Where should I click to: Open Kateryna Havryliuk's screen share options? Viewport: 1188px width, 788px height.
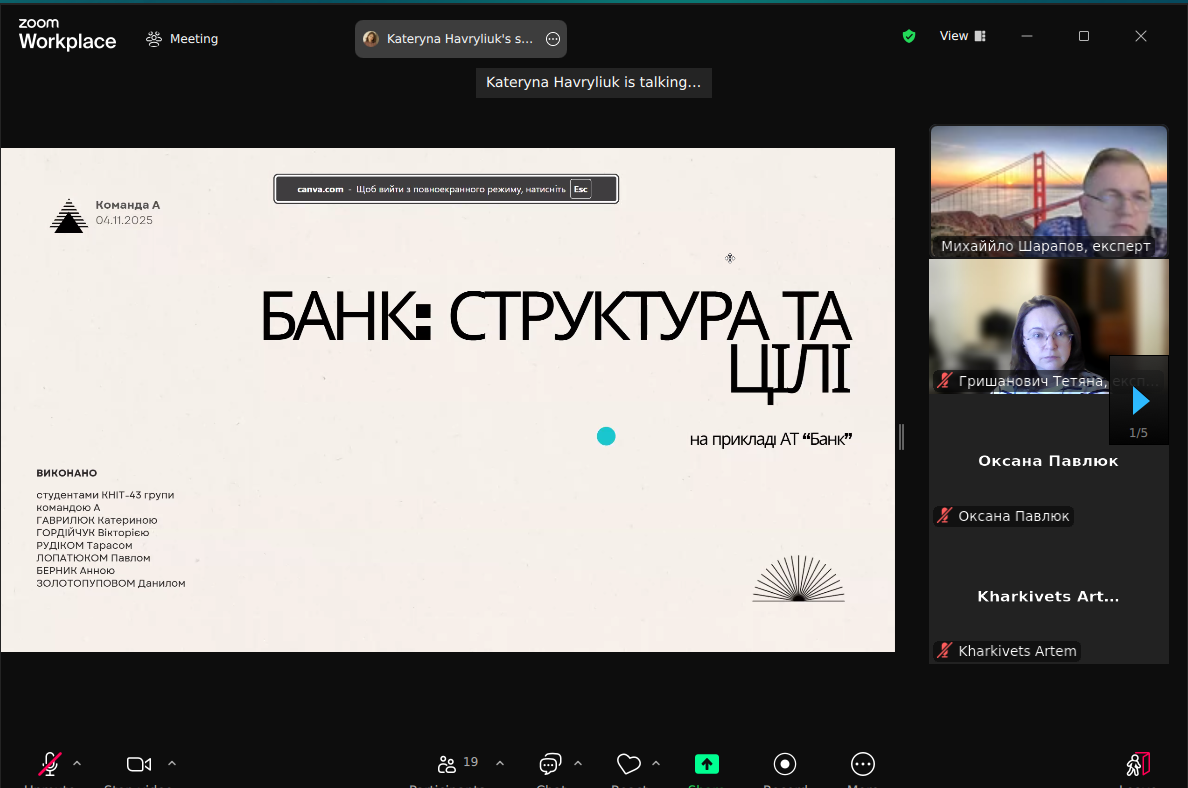[x=553, y=39]
